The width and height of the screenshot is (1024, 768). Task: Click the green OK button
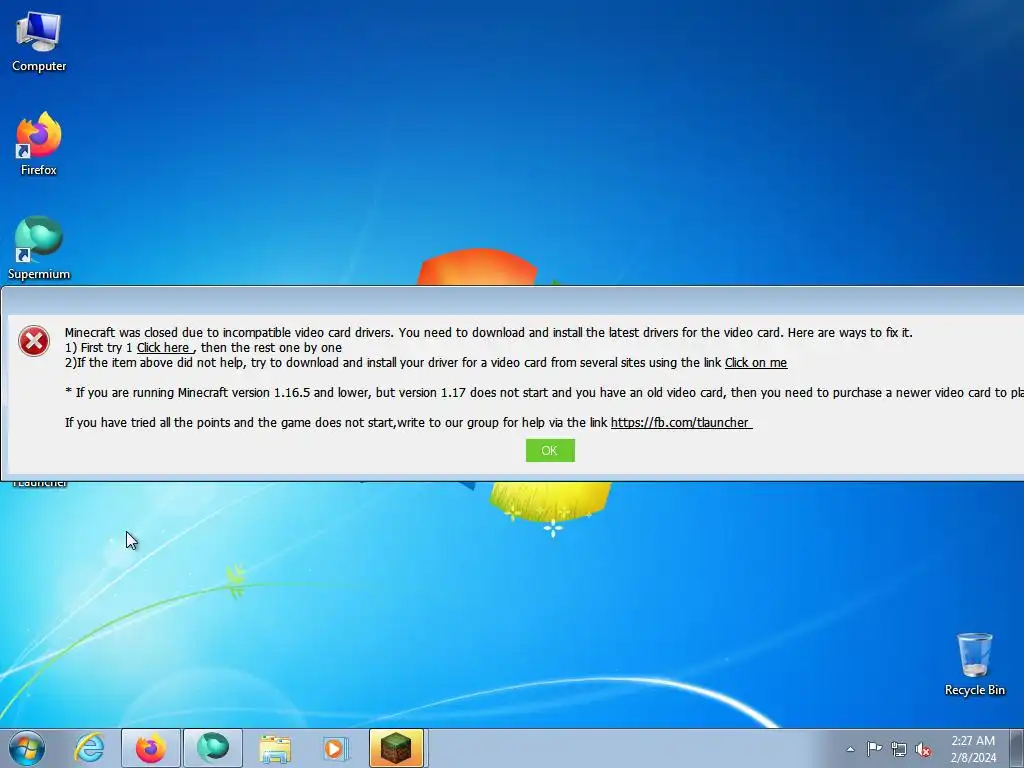550,451
